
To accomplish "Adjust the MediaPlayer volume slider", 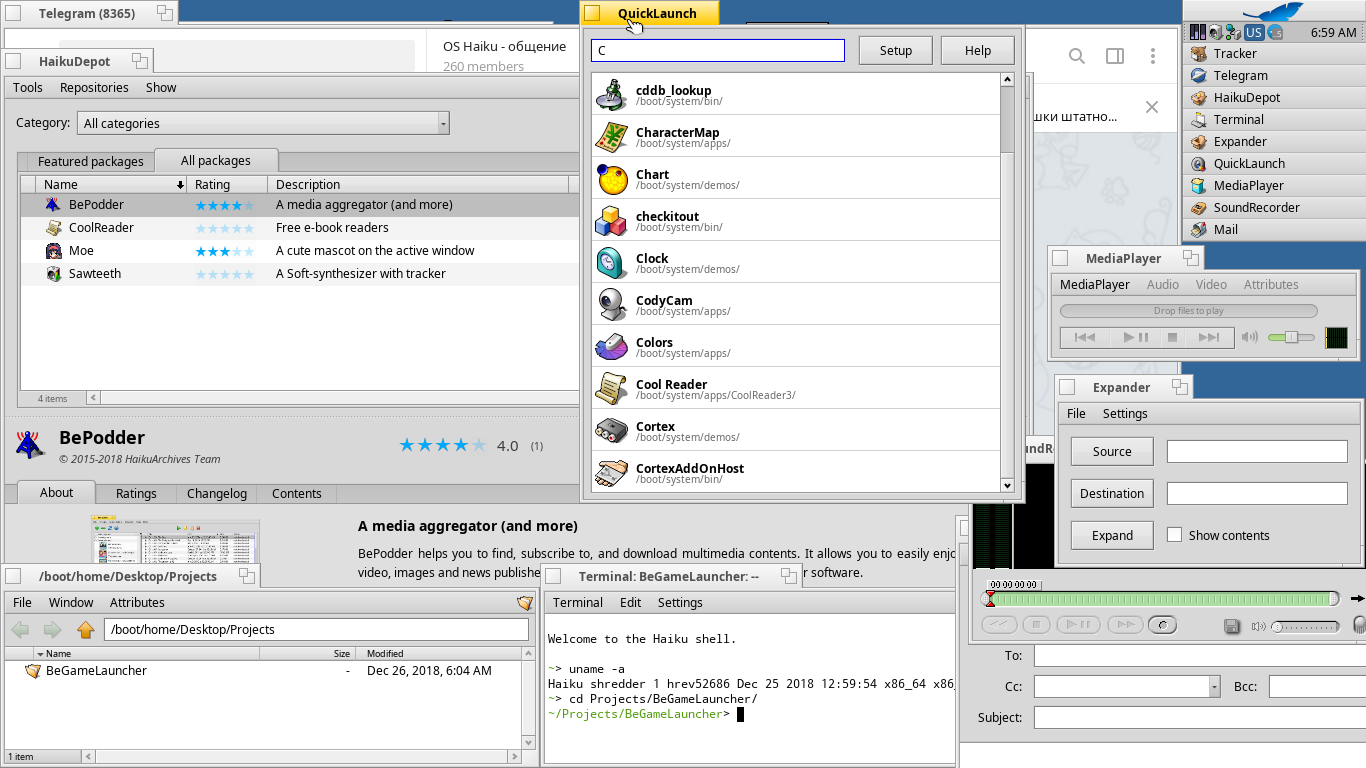I will pos(1291,338).
